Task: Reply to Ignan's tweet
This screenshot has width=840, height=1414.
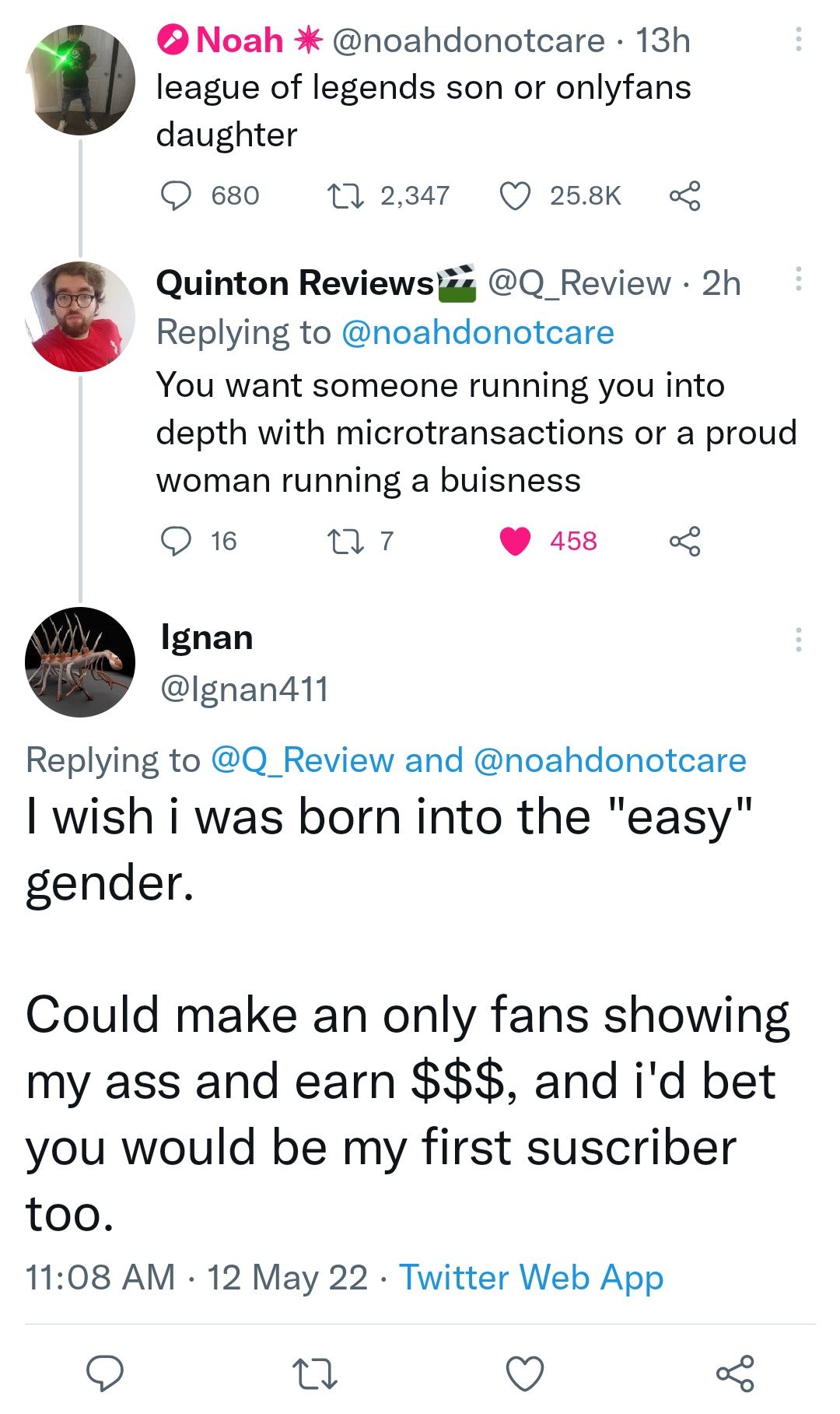Action: [105, 1373]
